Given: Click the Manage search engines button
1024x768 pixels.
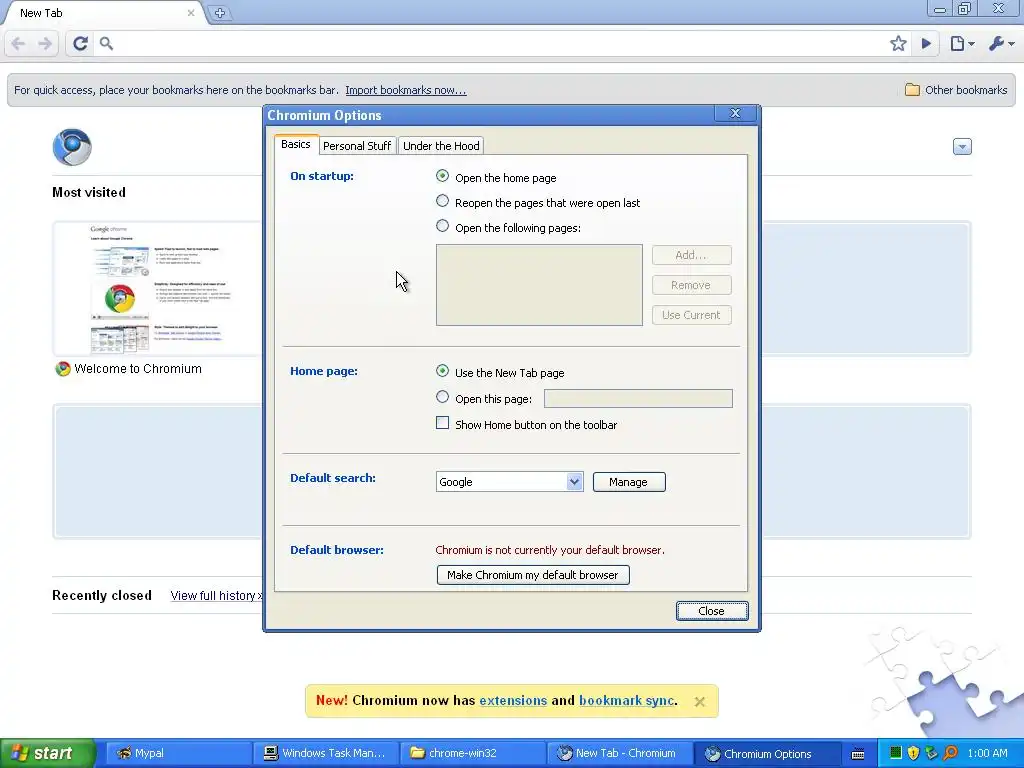Looking at the screenshot, I should (x=629, y=482).
